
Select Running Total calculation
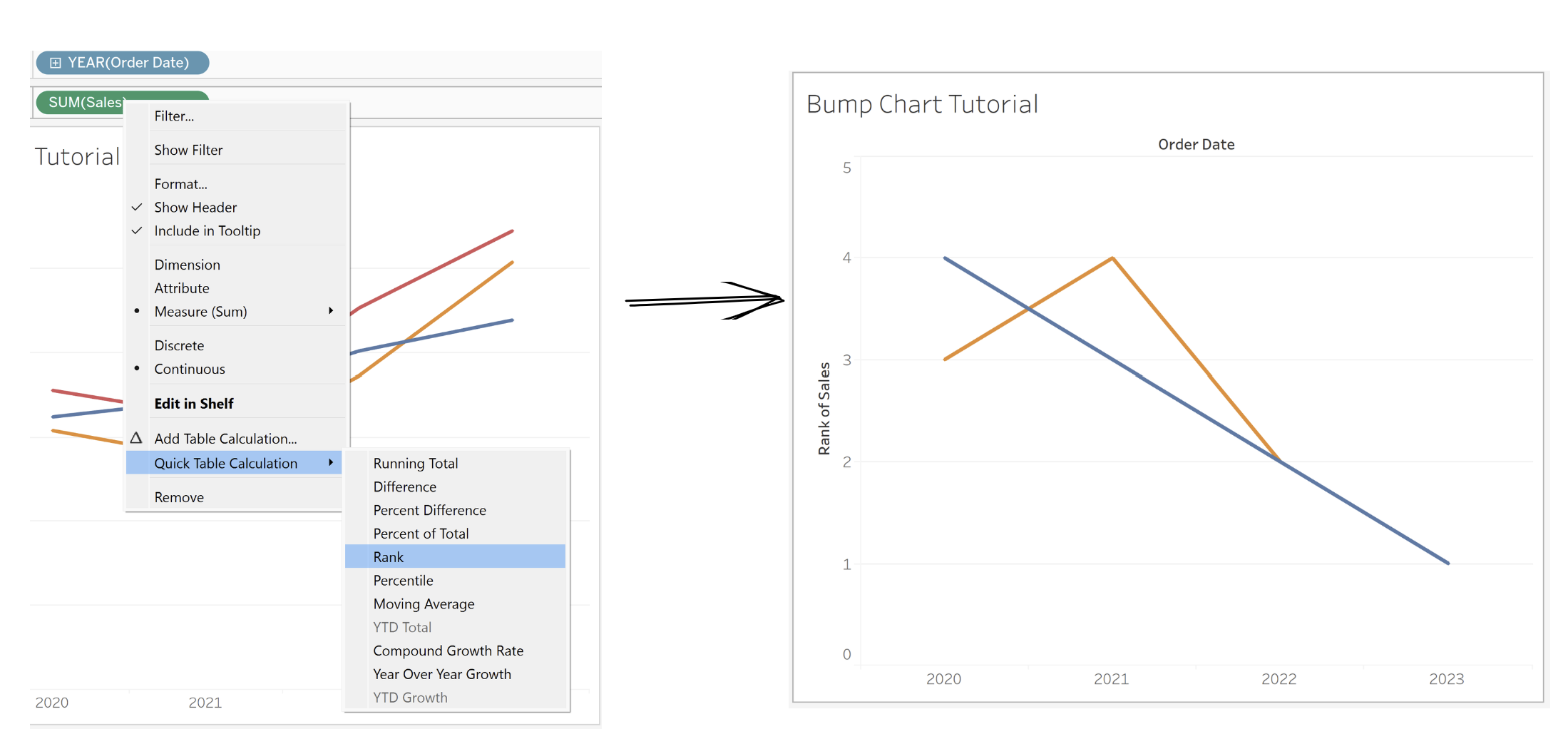point(415,464)
